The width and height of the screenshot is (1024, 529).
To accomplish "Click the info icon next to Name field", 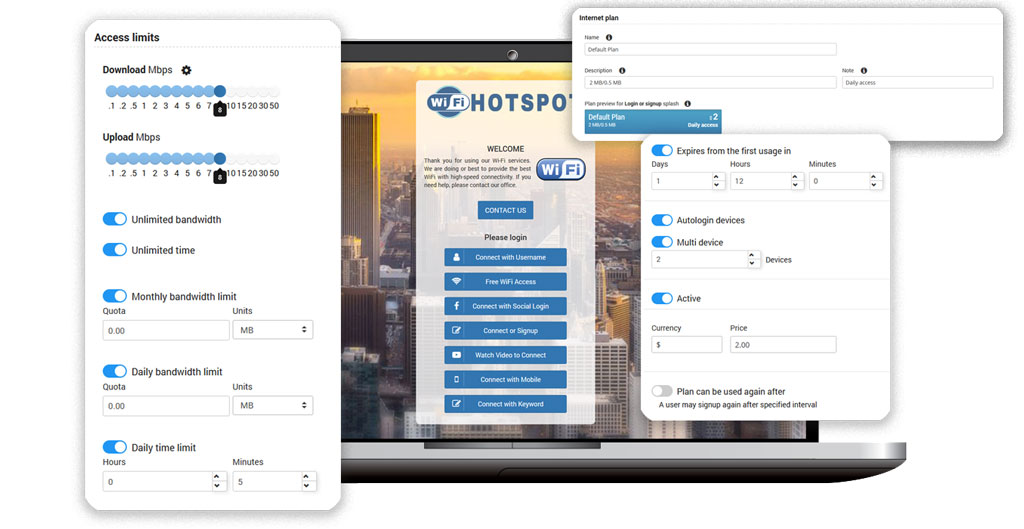I will pos(609,38).
